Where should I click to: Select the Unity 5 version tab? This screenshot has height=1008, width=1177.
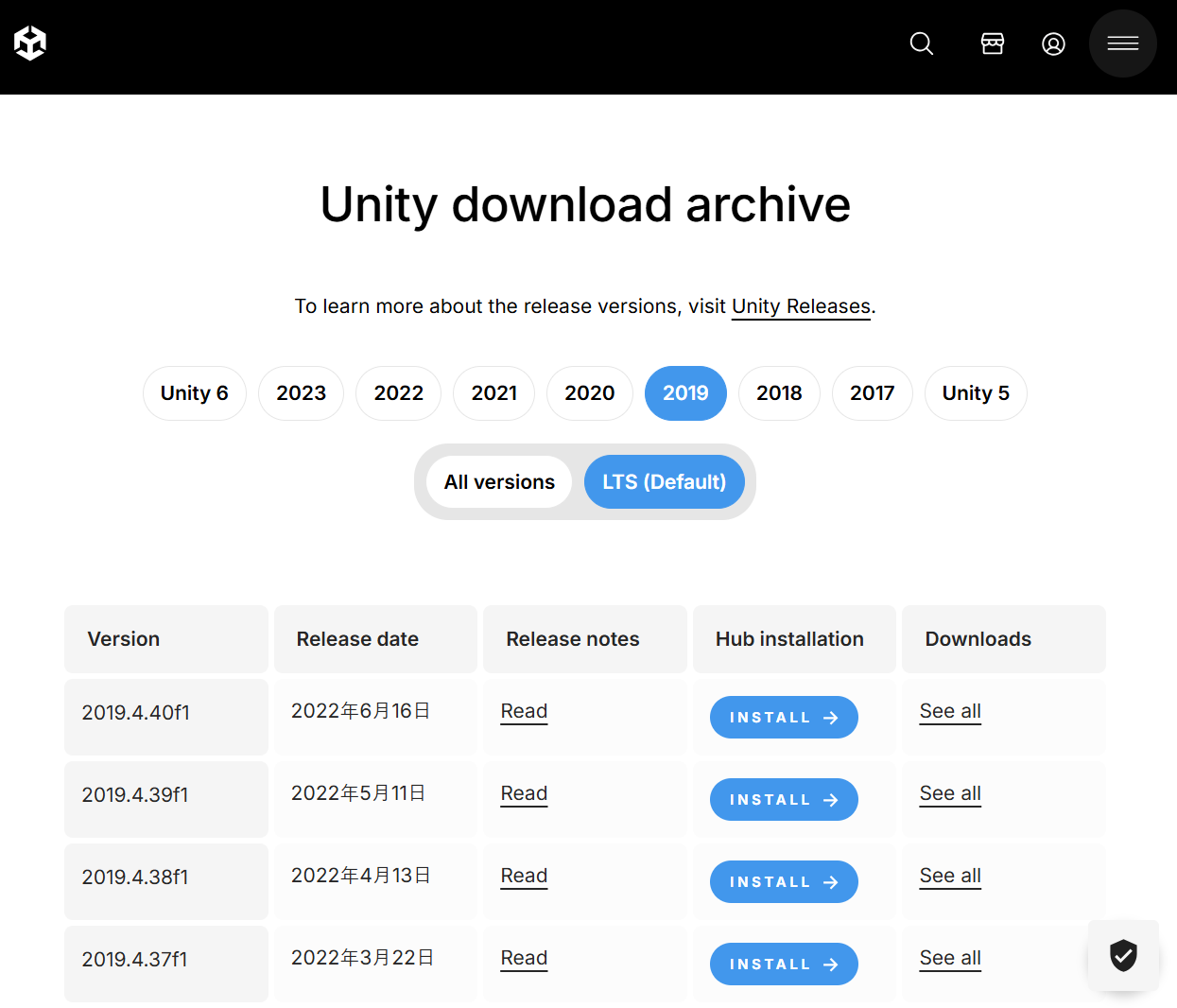pos(976,393)
